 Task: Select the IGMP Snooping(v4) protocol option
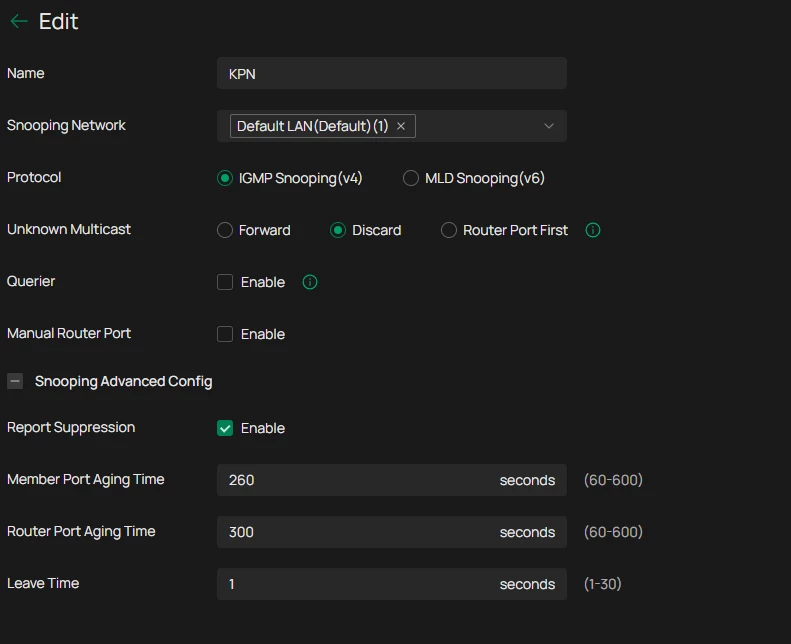(225, 178)
